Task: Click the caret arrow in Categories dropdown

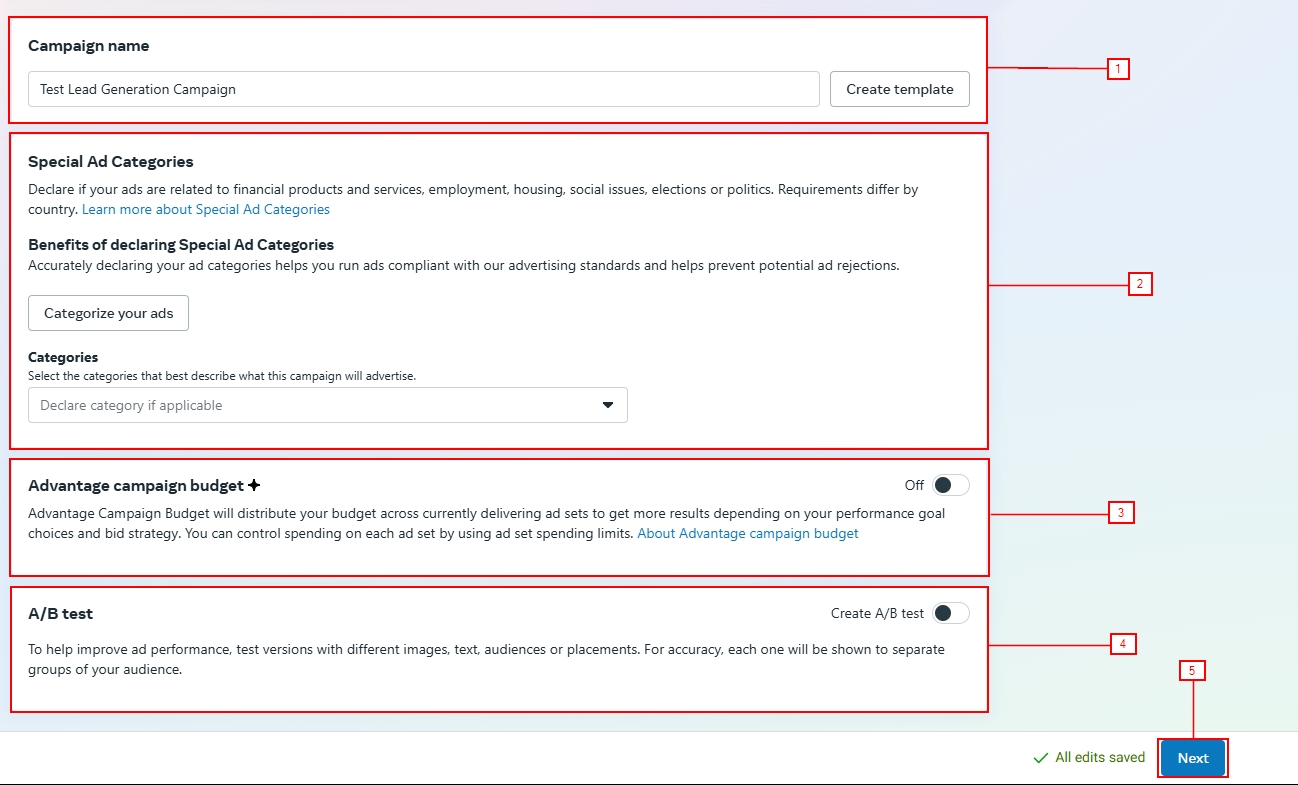Action: pyautogui.click(x=607, y=405)
